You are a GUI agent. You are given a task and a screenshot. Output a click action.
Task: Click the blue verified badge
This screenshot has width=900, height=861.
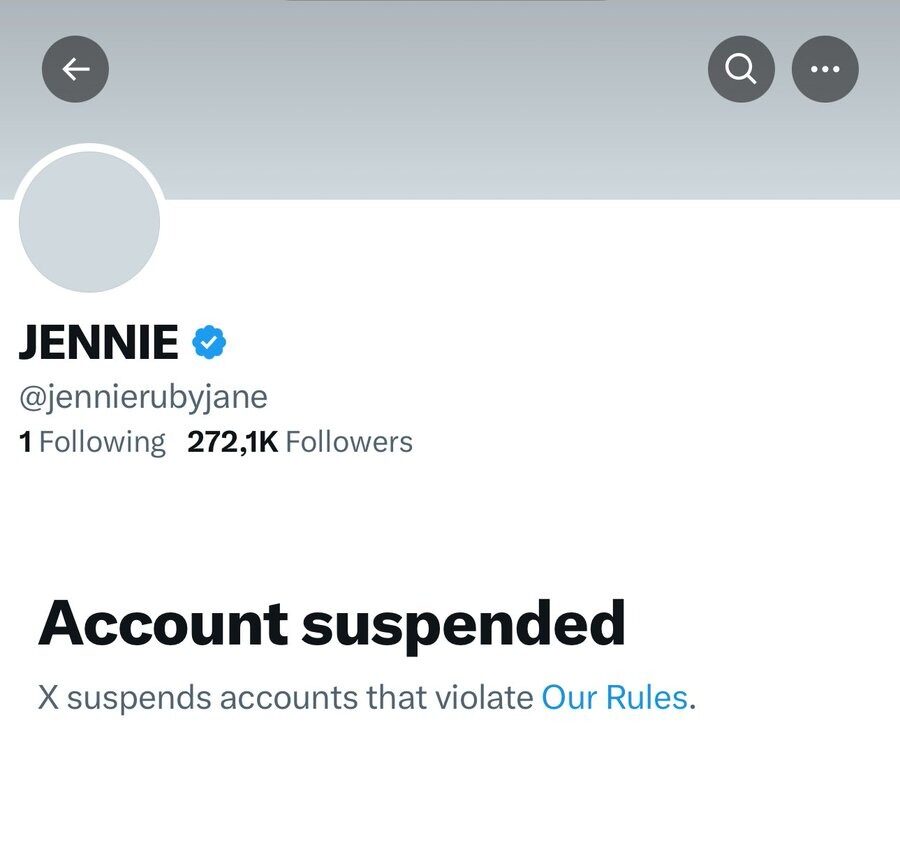tap(209, 343)
